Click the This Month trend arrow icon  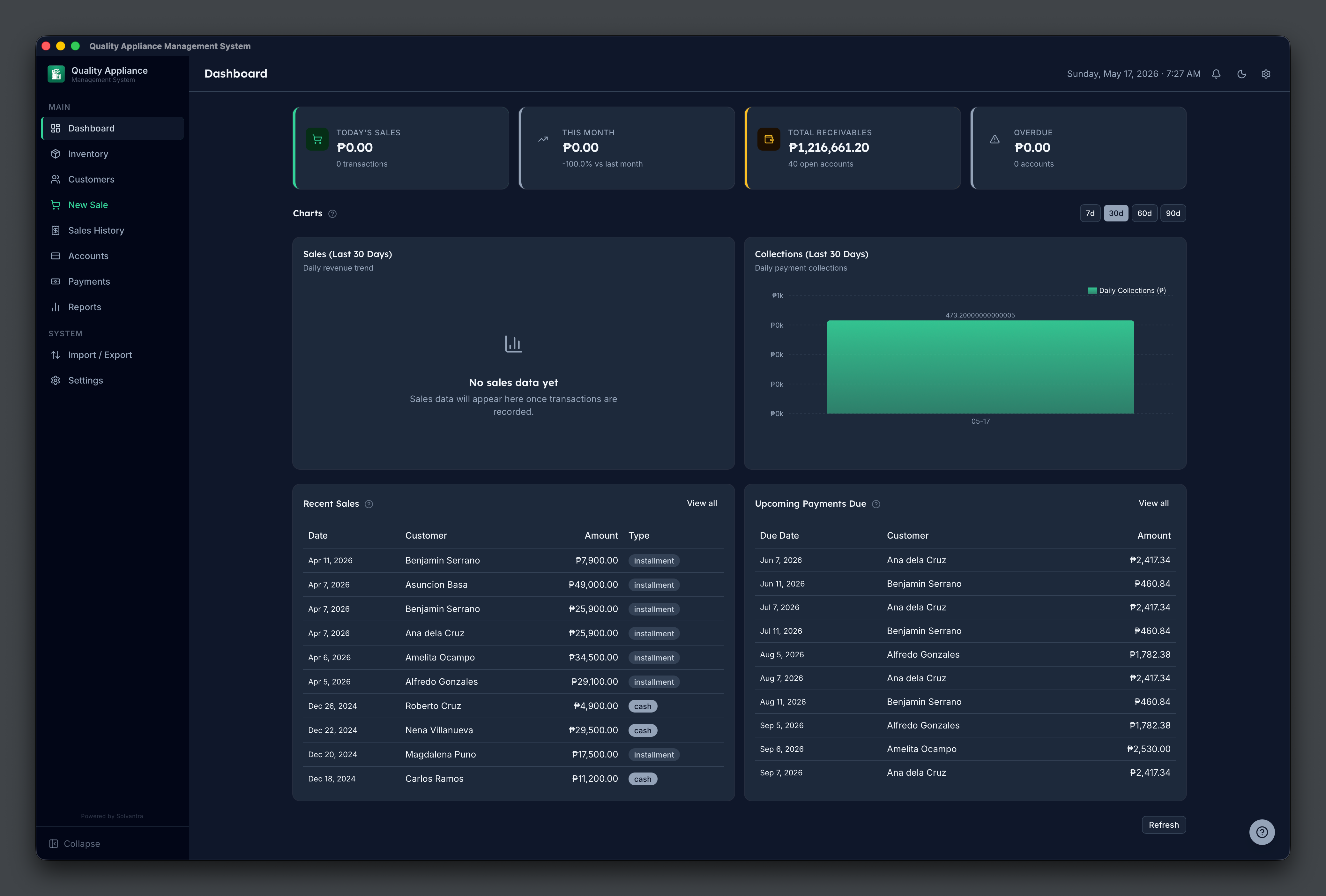tap(543, 139)
